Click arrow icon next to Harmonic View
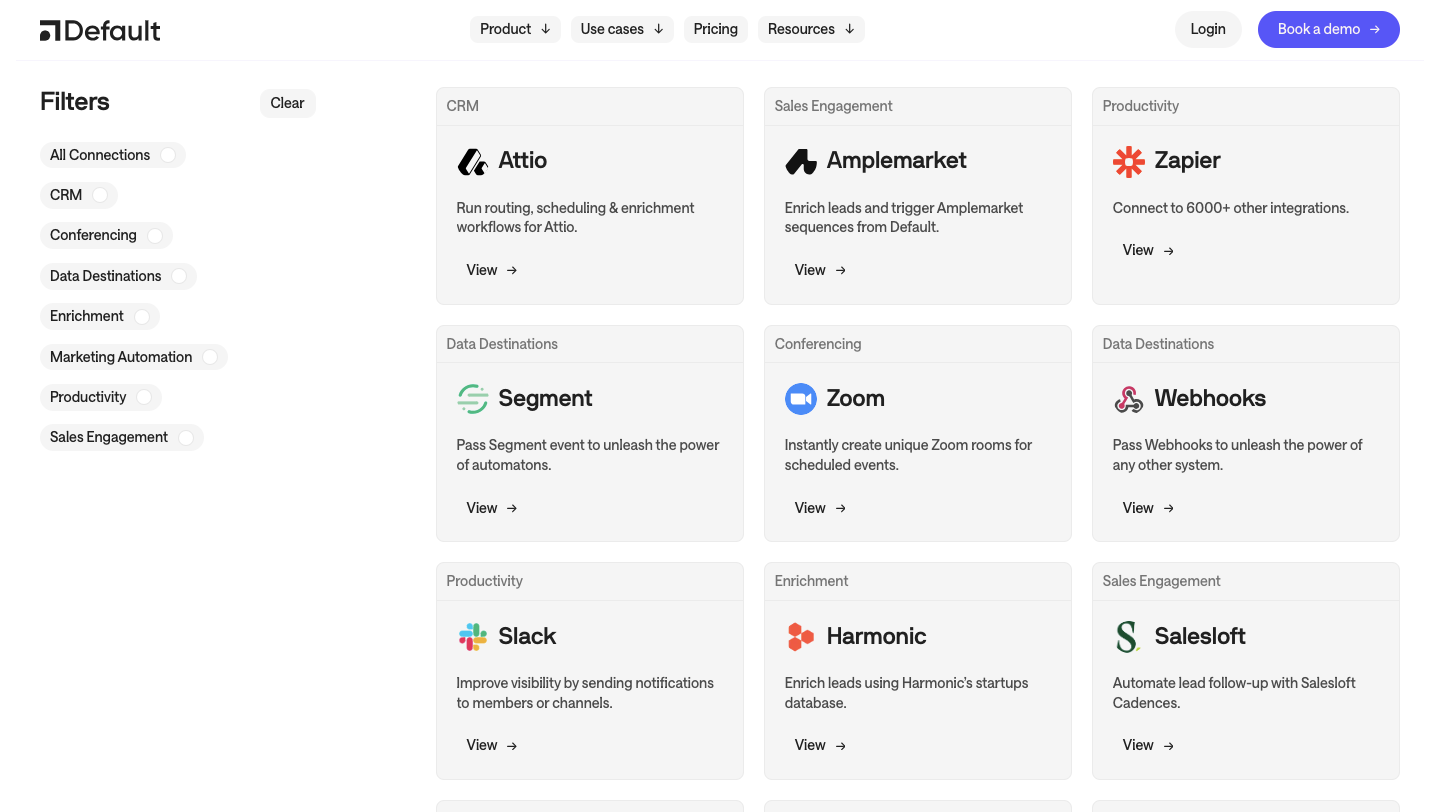This screenshot has width=1440, height=812. (840, 746)
